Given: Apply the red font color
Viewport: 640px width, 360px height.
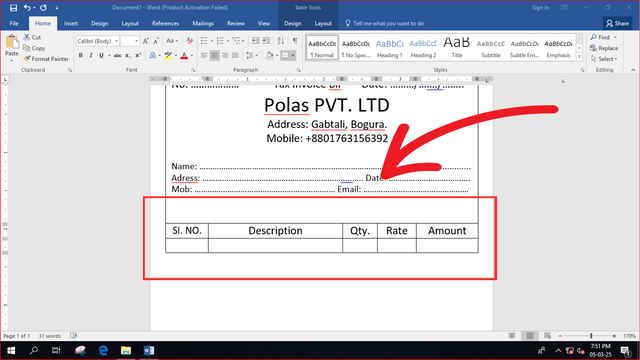Looking at the screenshot, I should [x=184, y=56].
